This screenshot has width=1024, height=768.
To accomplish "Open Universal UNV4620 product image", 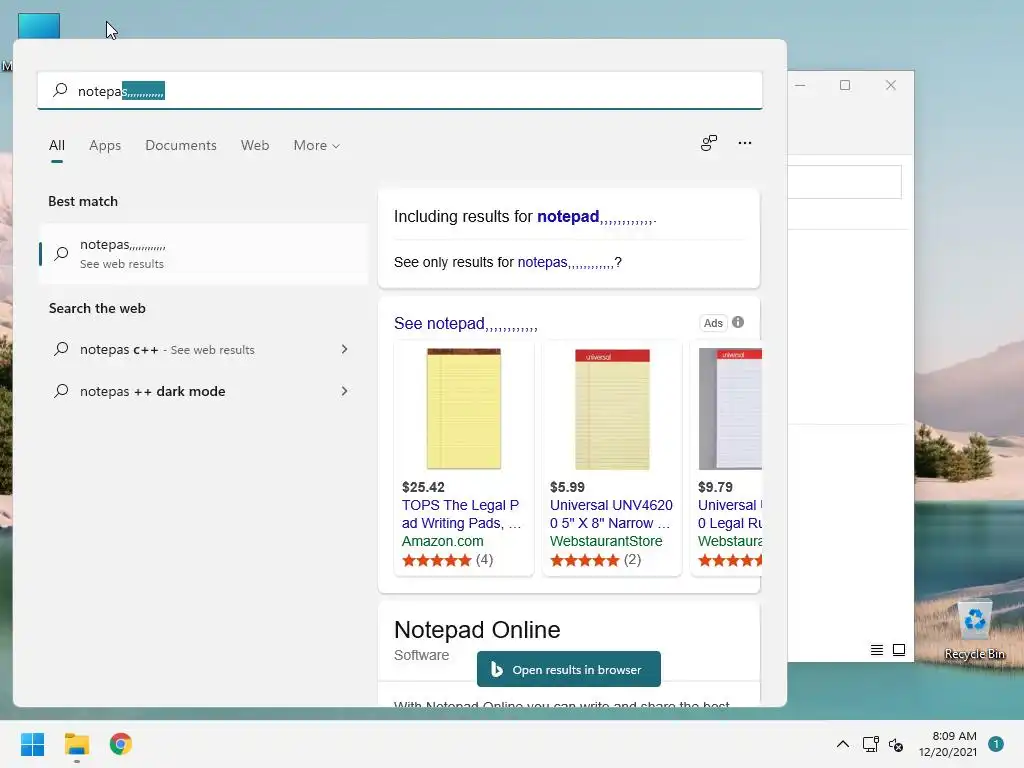I will click(612, 409).
